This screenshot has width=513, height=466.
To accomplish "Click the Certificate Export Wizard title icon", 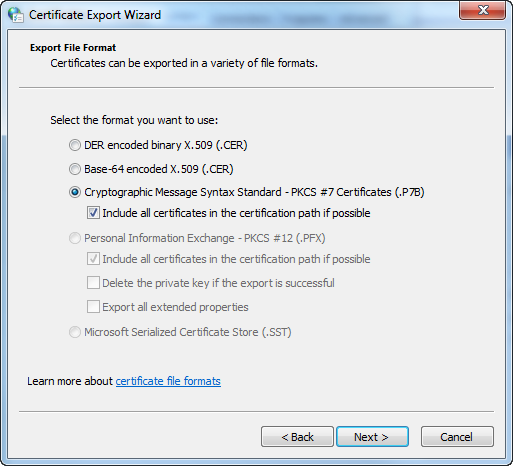I will point(16,15).
